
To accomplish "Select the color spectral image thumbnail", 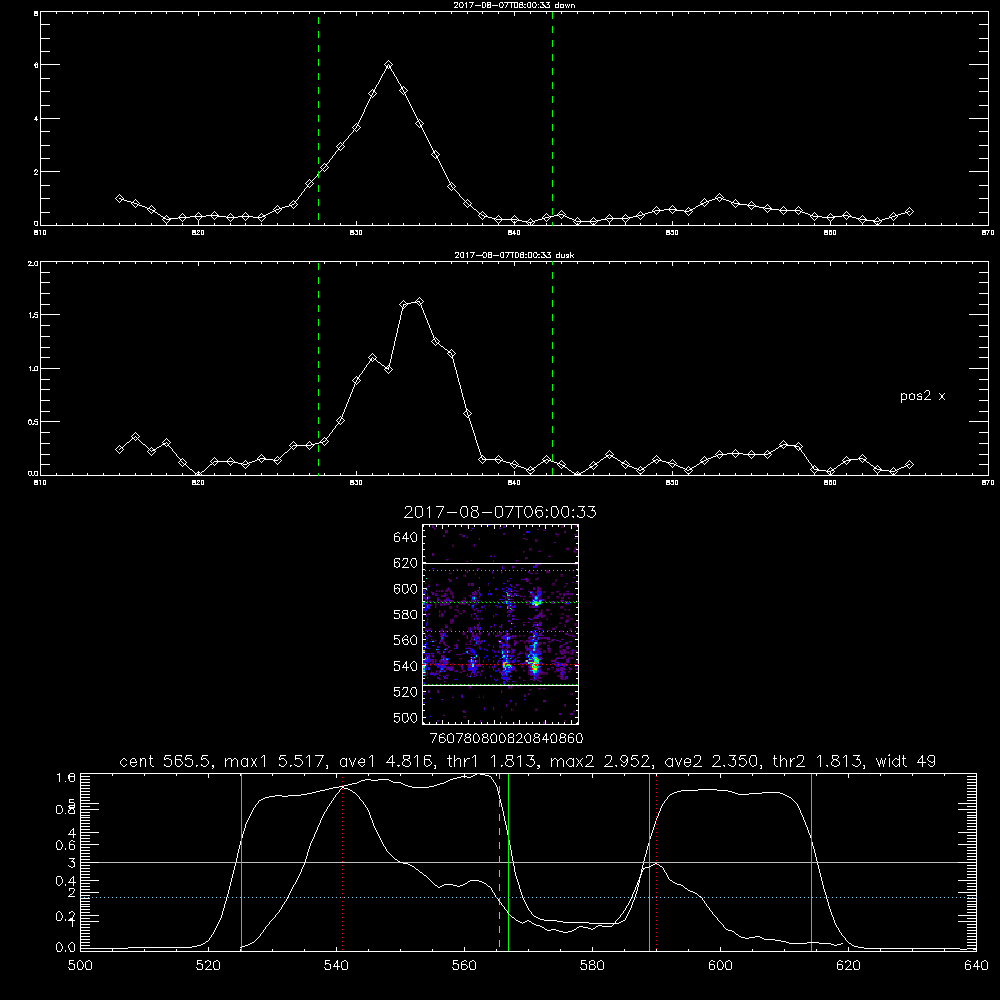I will (x=501, y=624).
